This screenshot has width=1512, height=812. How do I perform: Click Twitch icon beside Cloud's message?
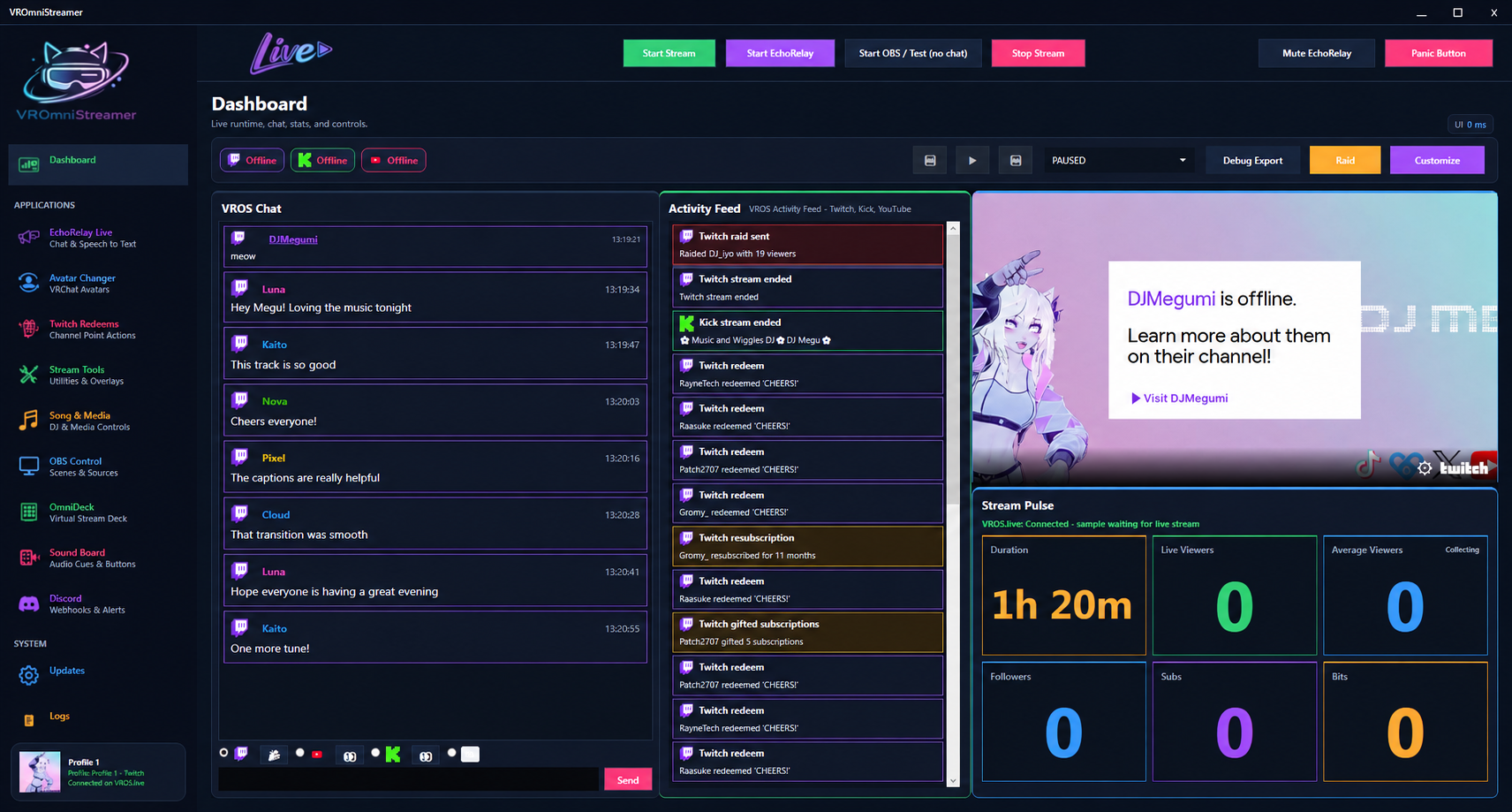coord(240,513)
